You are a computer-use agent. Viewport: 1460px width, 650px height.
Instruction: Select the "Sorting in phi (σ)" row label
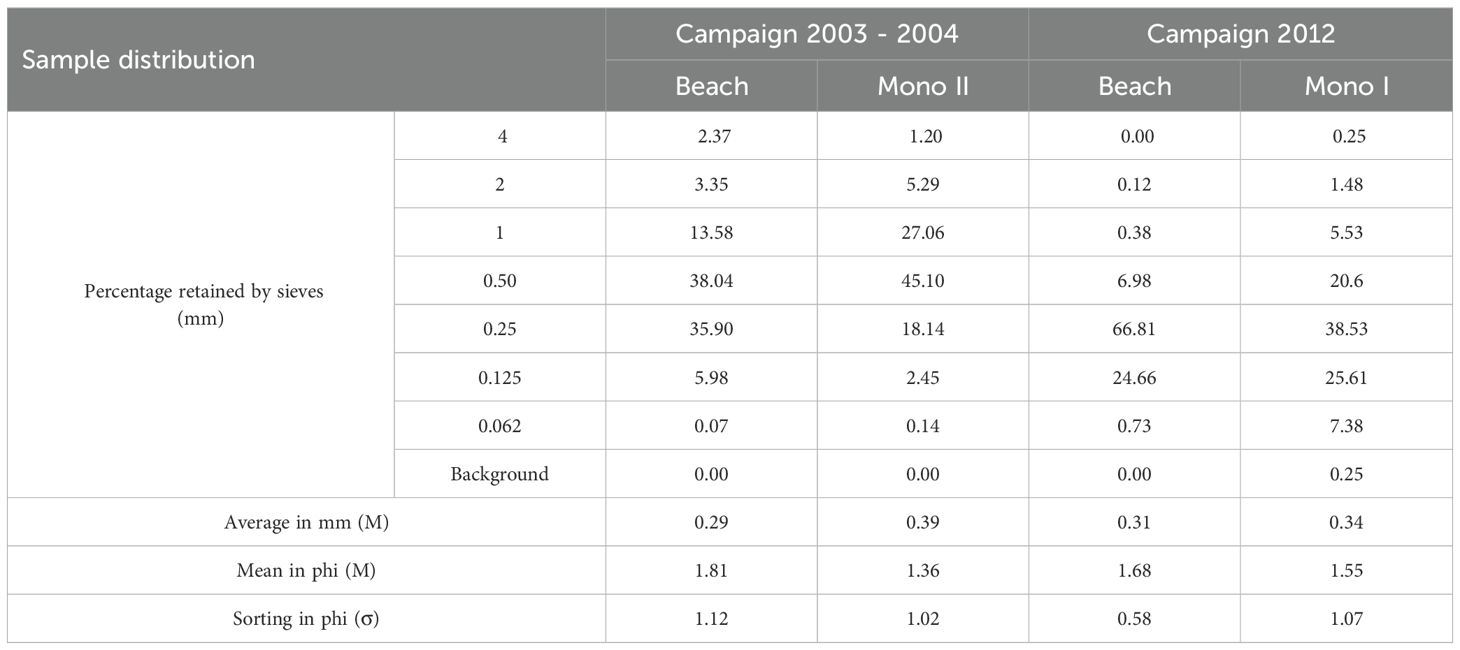(305, 619)
